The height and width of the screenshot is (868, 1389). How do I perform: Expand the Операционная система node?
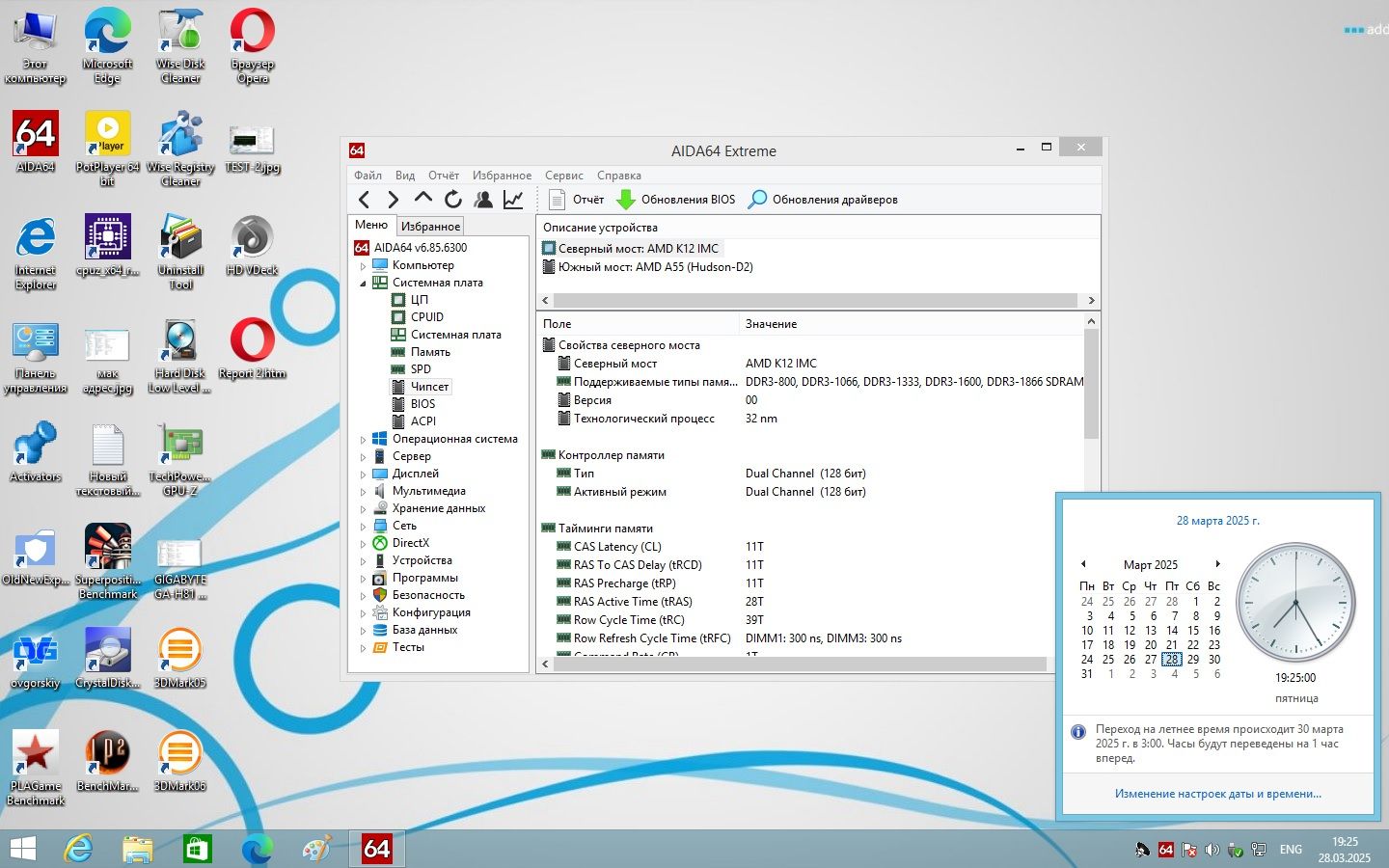pyautogui.click(x=364, y=440)
